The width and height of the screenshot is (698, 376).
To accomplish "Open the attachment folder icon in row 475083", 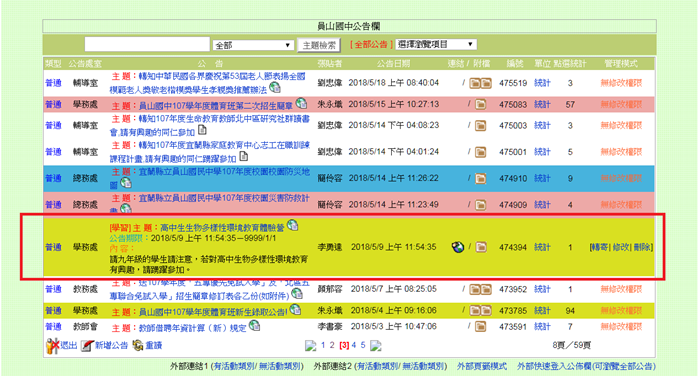I will [480, 105].
